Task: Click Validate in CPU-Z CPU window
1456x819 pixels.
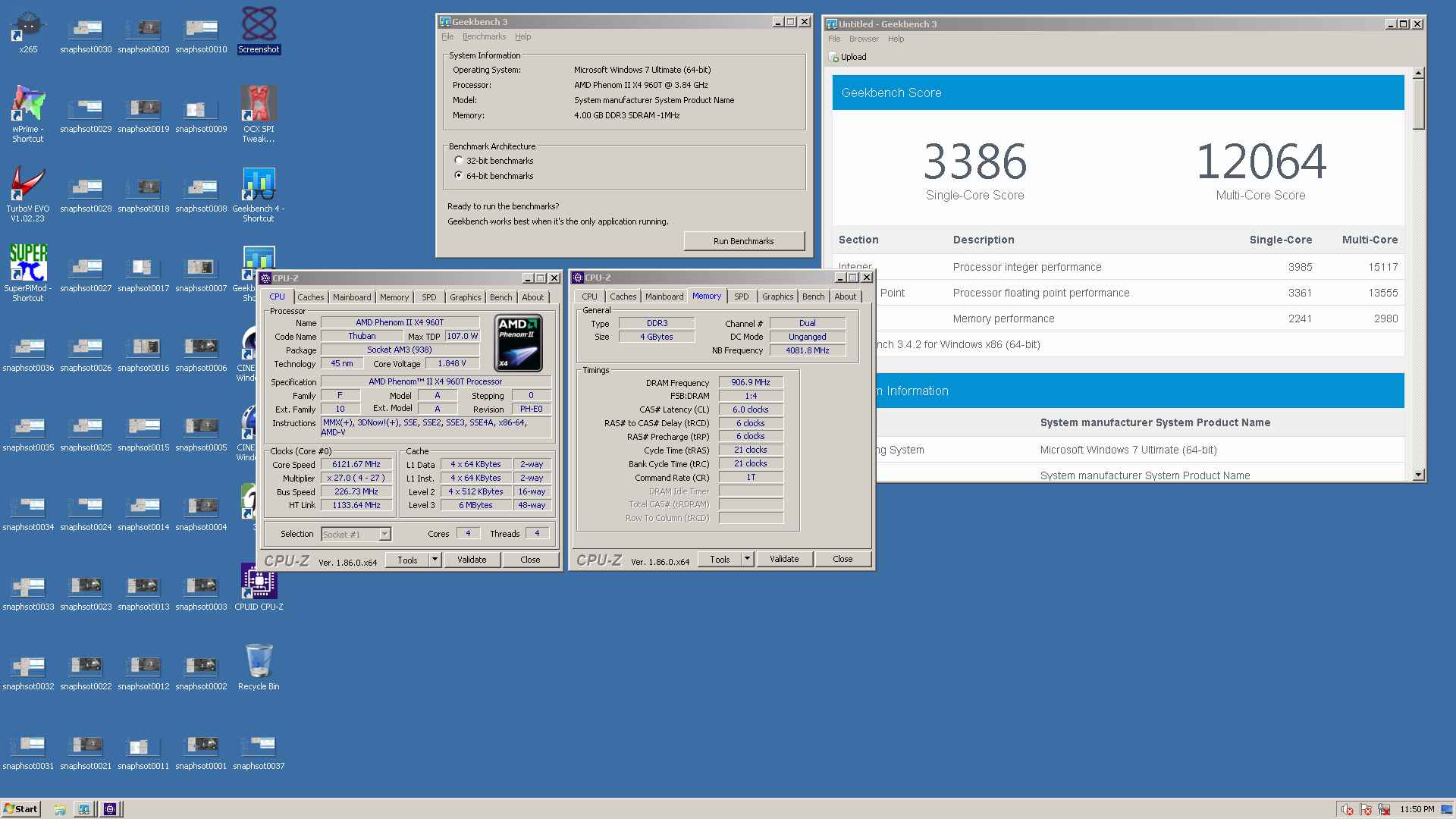Action: pyautogui.click(x=472, y=560)
